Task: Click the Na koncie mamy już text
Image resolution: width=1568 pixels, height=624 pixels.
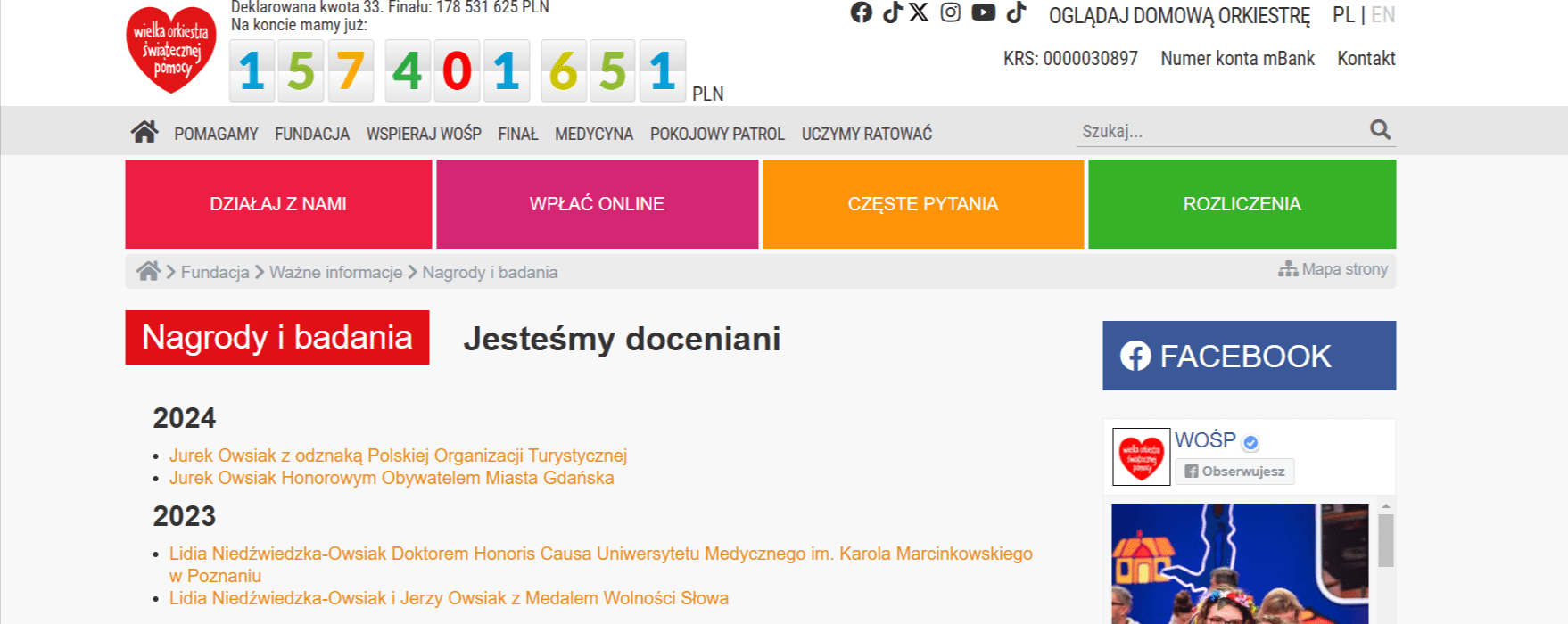Action: [299, 25]
